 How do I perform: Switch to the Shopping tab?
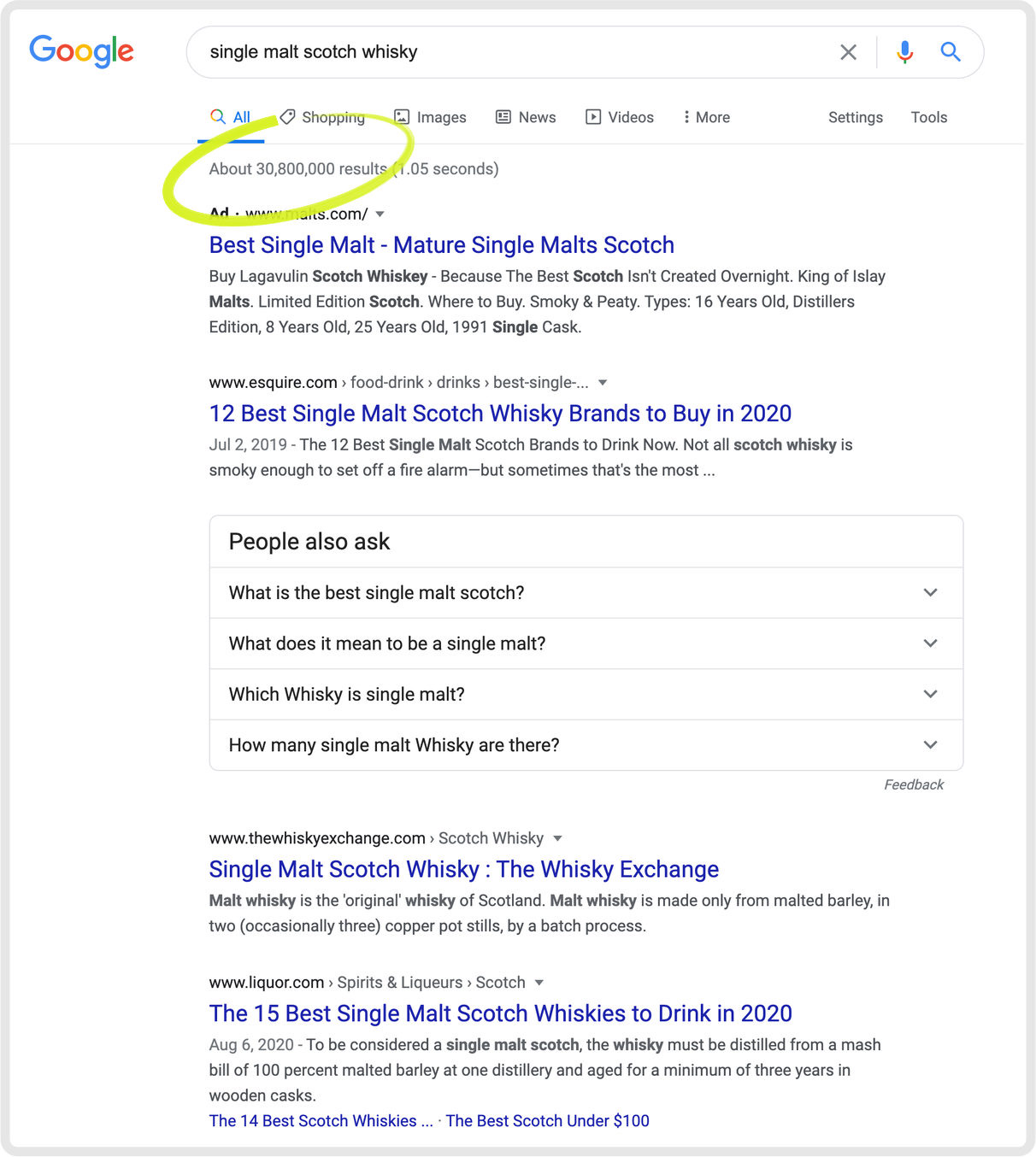pos(322,117)
